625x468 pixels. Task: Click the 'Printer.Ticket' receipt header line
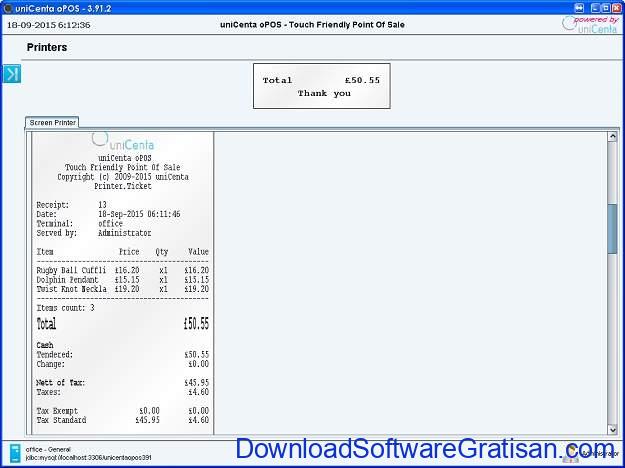(x=123, y=186)
